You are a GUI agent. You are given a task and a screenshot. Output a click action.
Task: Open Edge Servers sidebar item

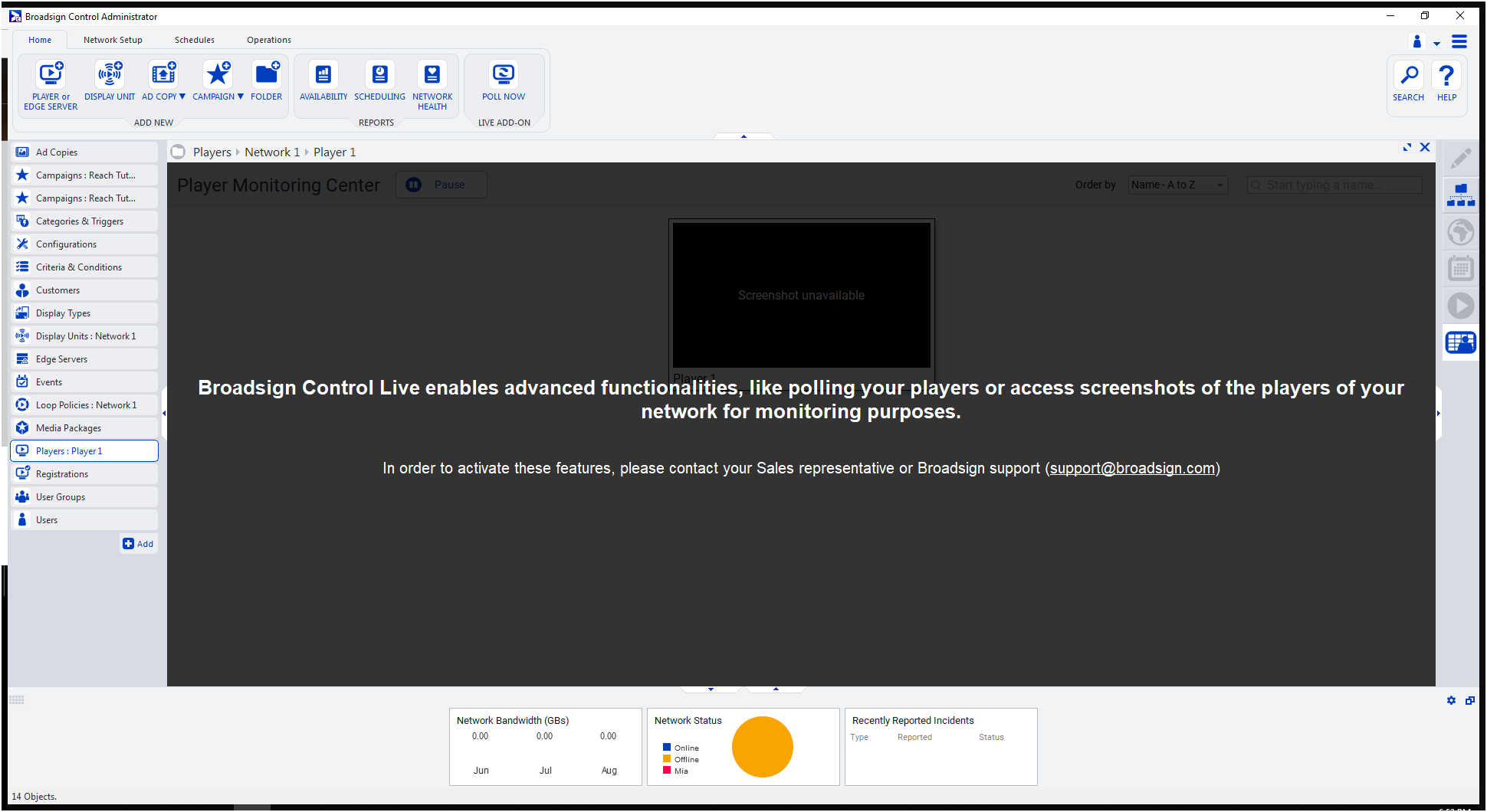click(x=84, y=359)
